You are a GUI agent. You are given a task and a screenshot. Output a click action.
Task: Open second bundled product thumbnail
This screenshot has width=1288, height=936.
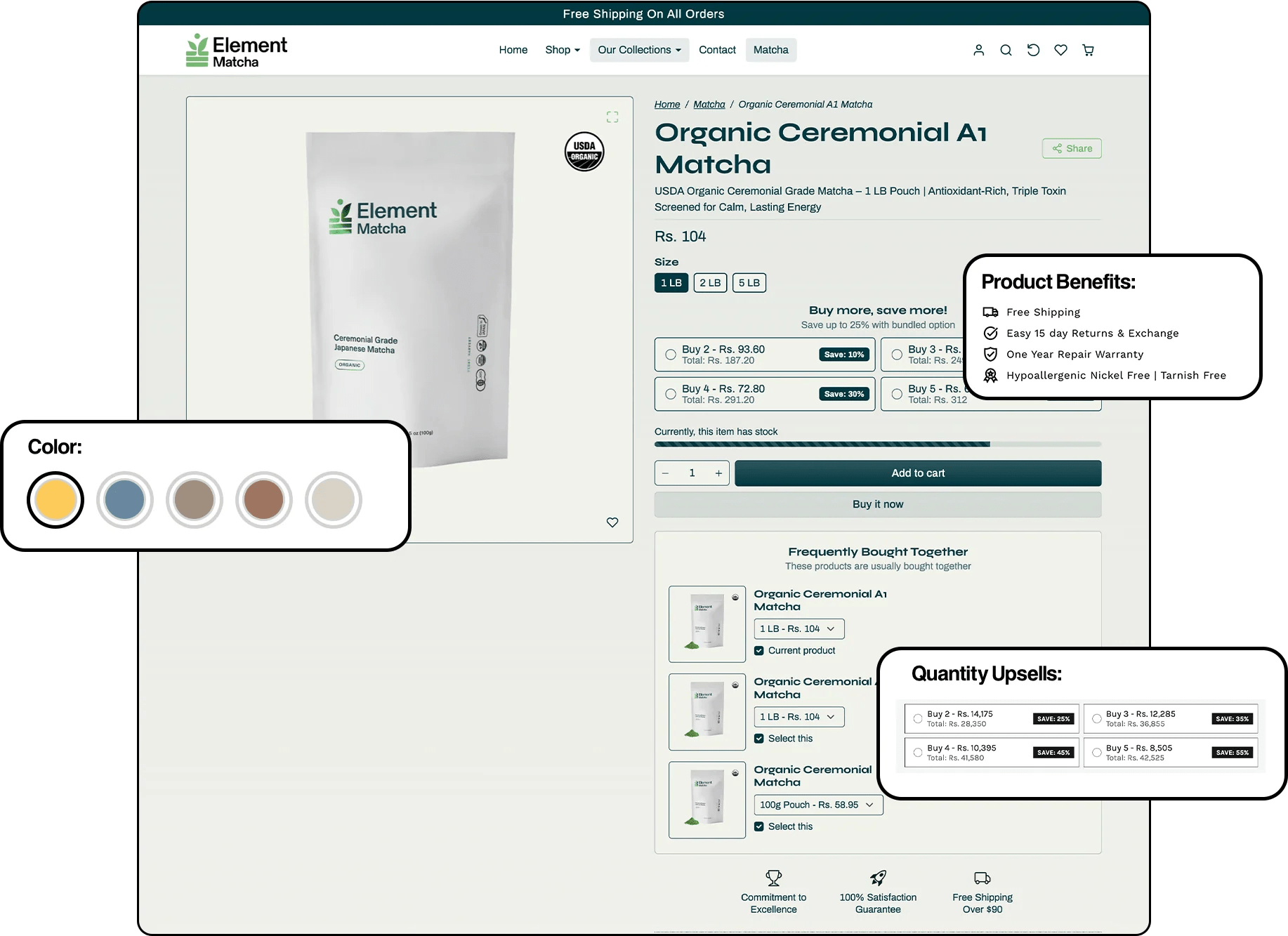coord(707,712)
